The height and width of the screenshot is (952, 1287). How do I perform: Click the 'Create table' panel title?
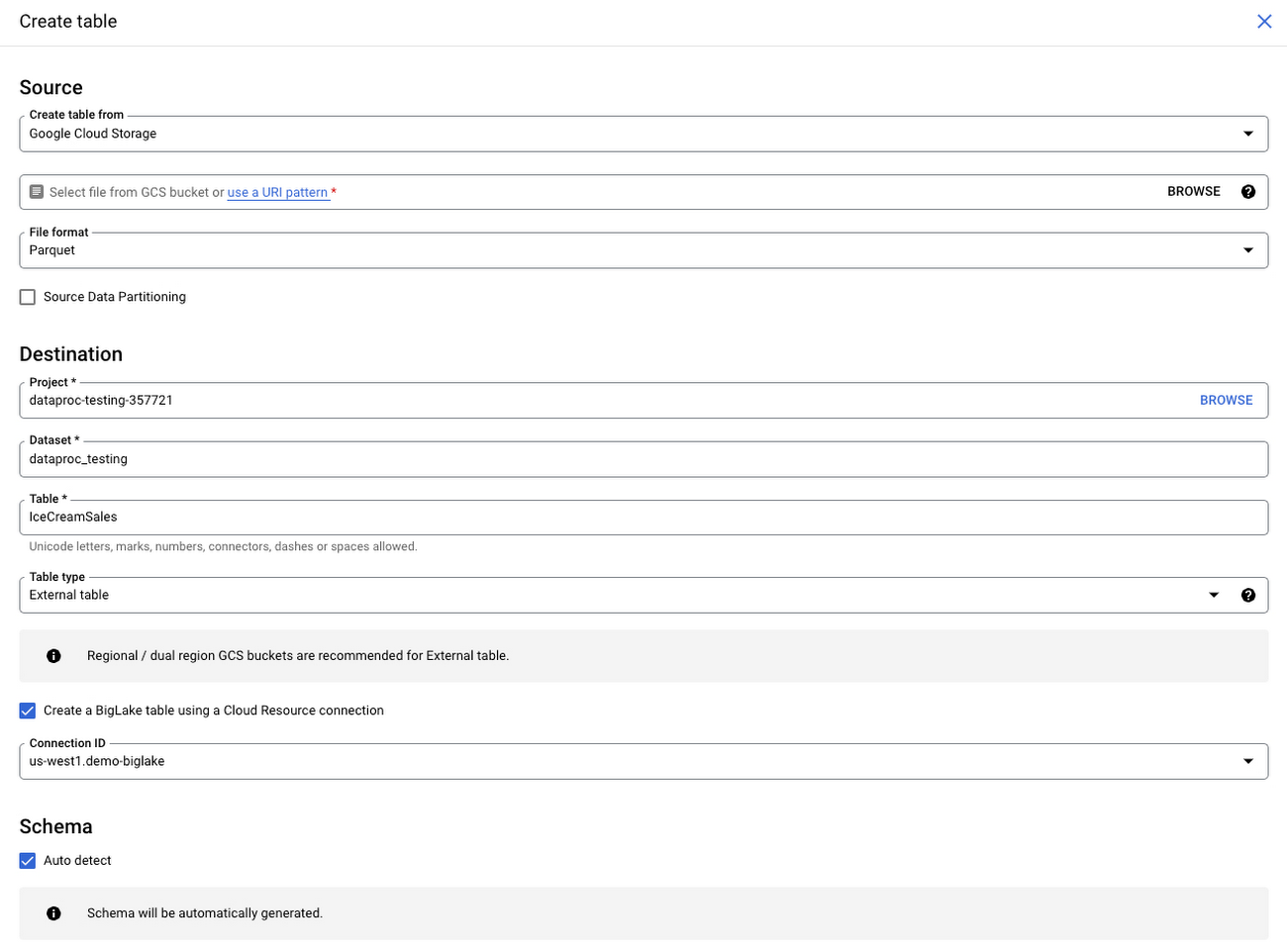(x=68, y=22)
